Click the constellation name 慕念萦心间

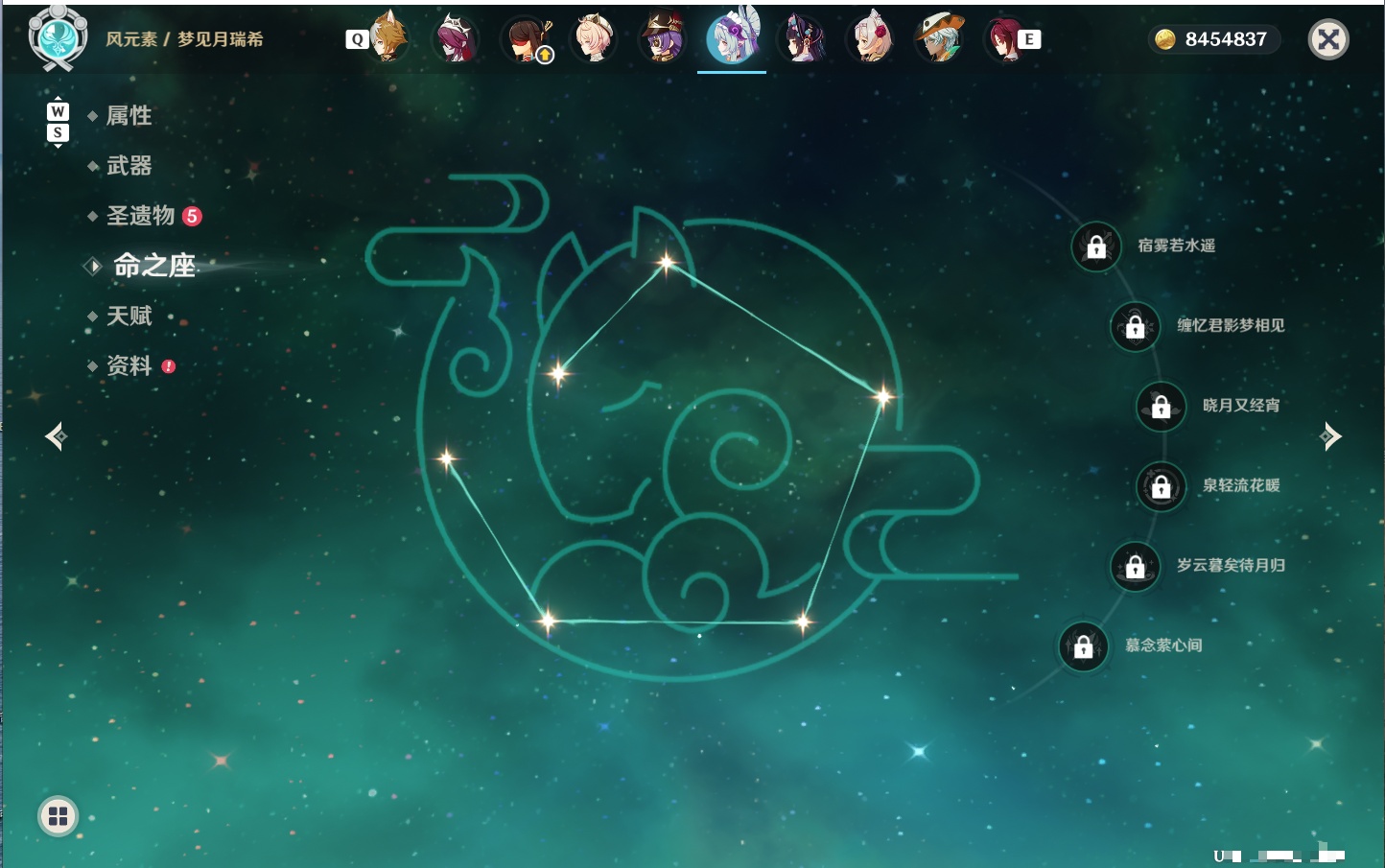point(1163,645)
